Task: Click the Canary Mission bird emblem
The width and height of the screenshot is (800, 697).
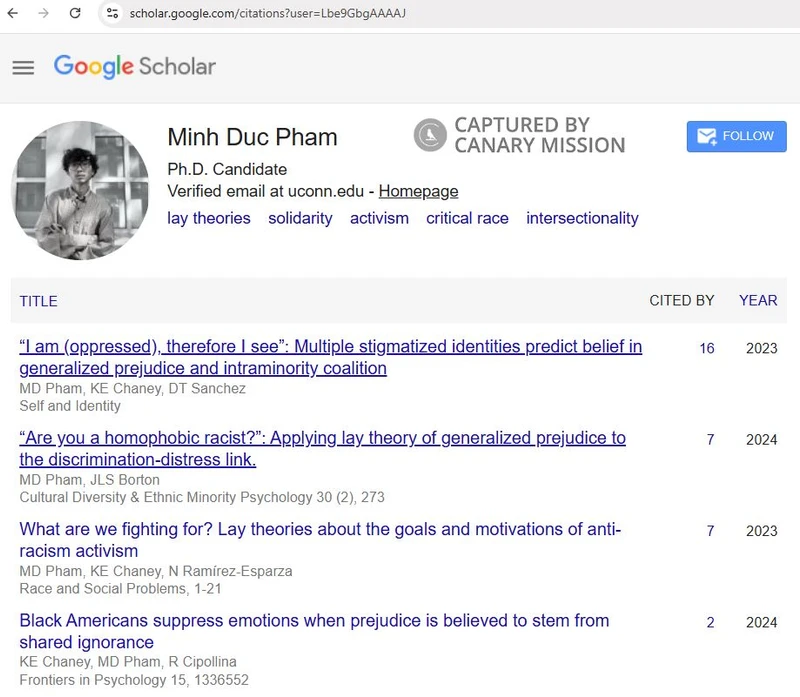Action: [429, 135]
